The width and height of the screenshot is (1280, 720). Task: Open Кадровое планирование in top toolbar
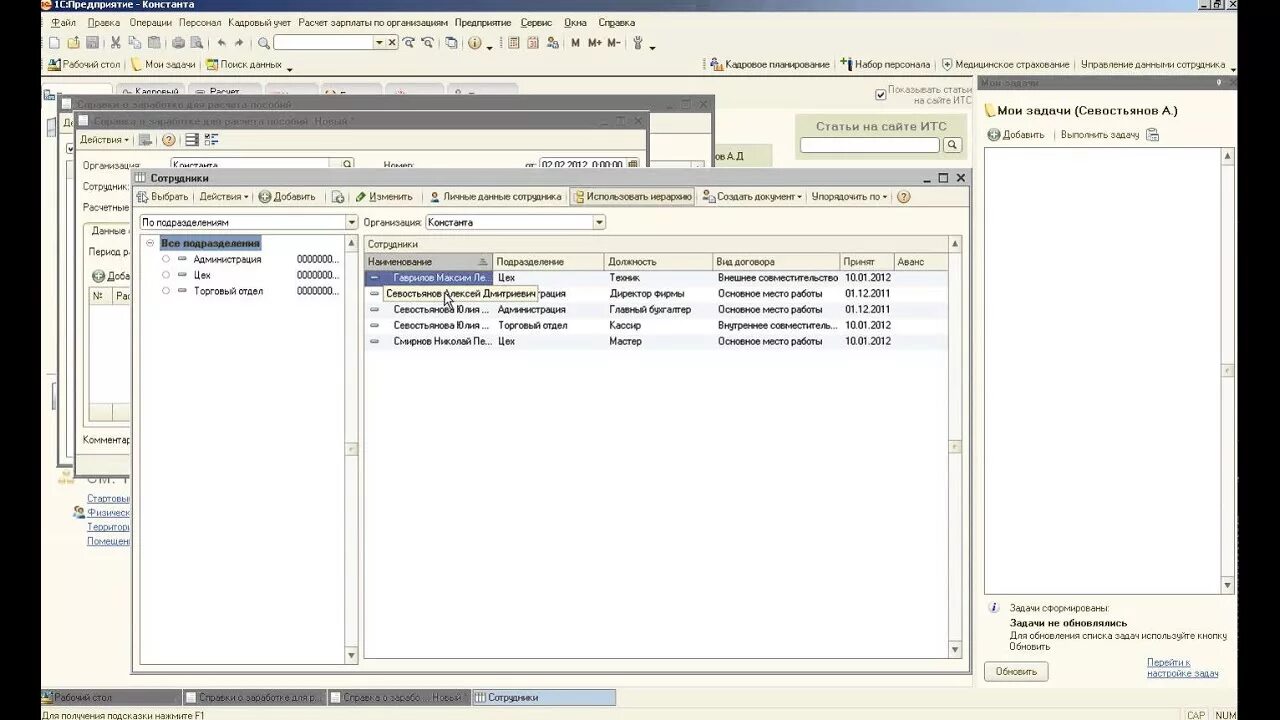click(x=770, y=65)
